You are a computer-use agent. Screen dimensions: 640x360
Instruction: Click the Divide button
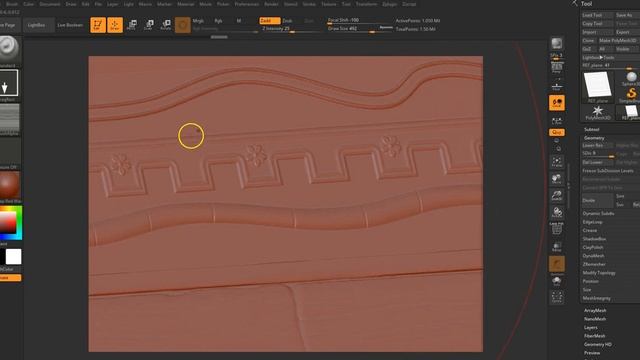click(597, 200)
